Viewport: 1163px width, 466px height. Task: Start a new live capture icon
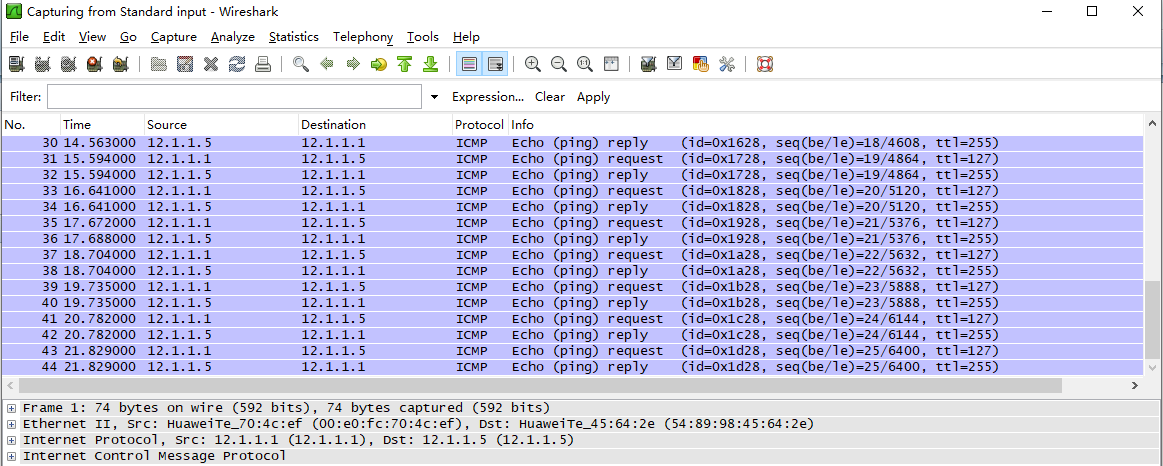[x=68, y=65]
